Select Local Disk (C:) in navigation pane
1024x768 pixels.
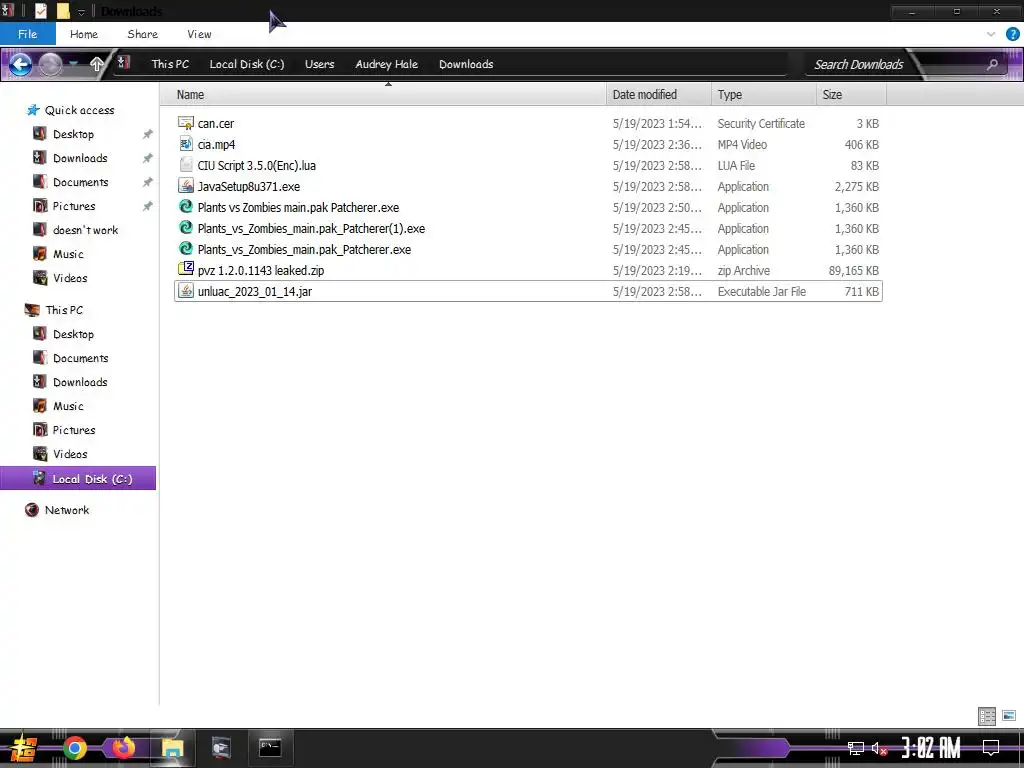tap(78, 479)
